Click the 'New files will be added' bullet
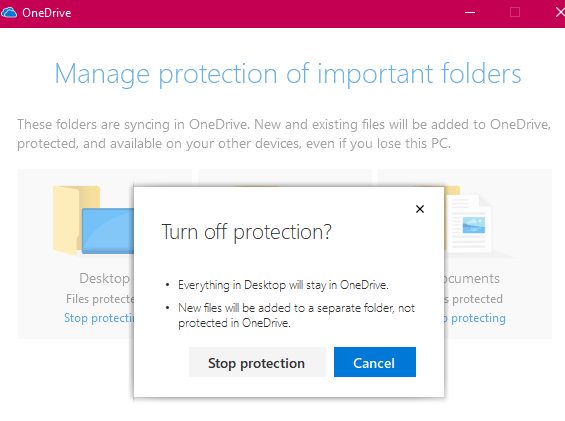Viewport: 565px width, 421px height. click(x=297, y=315)
